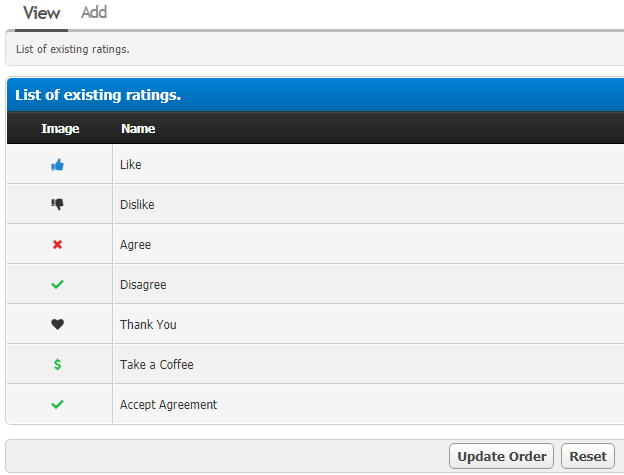Open the Dislike rating entry
Viewport: 624px width, 475px height.
pos(137,205)
